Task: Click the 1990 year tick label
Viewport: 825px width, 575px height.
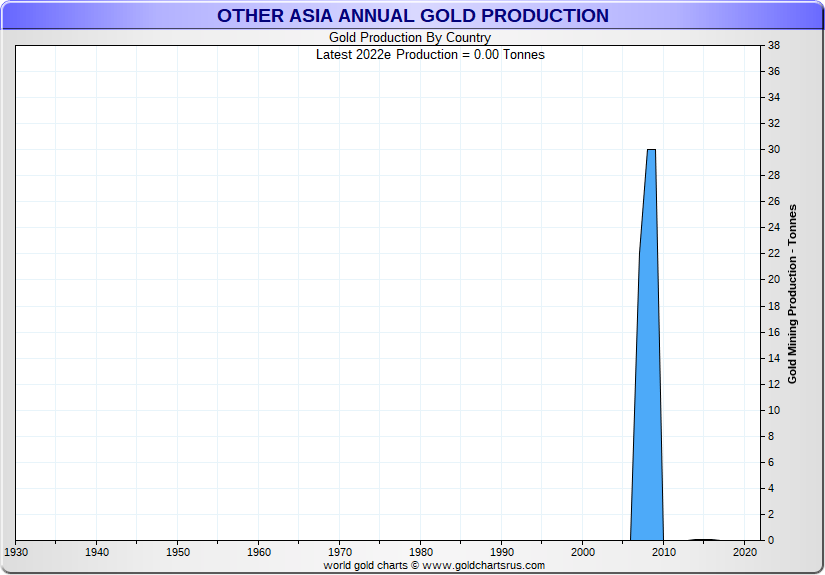Action: click(x=502, y=552)
